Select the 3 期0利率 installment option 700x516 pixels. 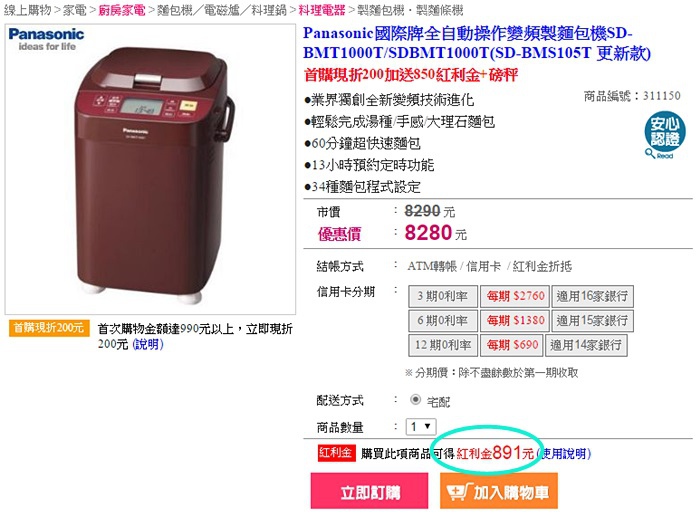(x=443, y=296)
